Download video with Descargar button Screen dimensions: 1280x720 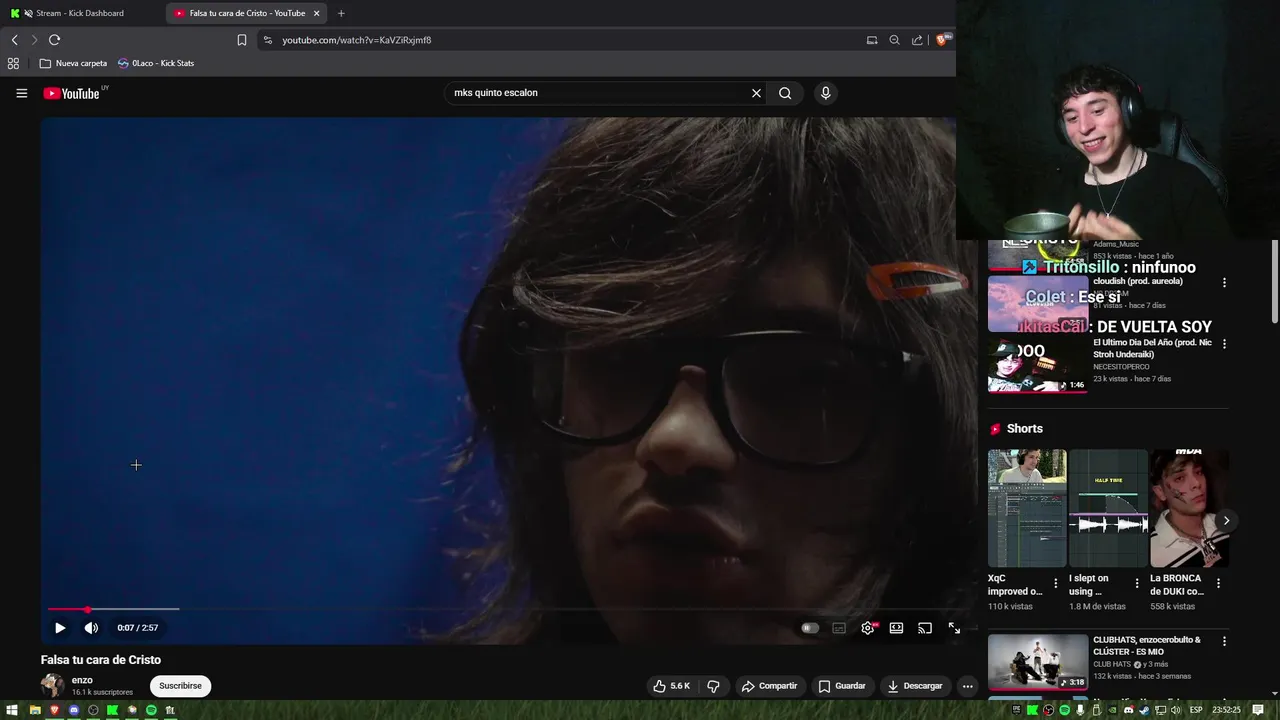(914, 686)
